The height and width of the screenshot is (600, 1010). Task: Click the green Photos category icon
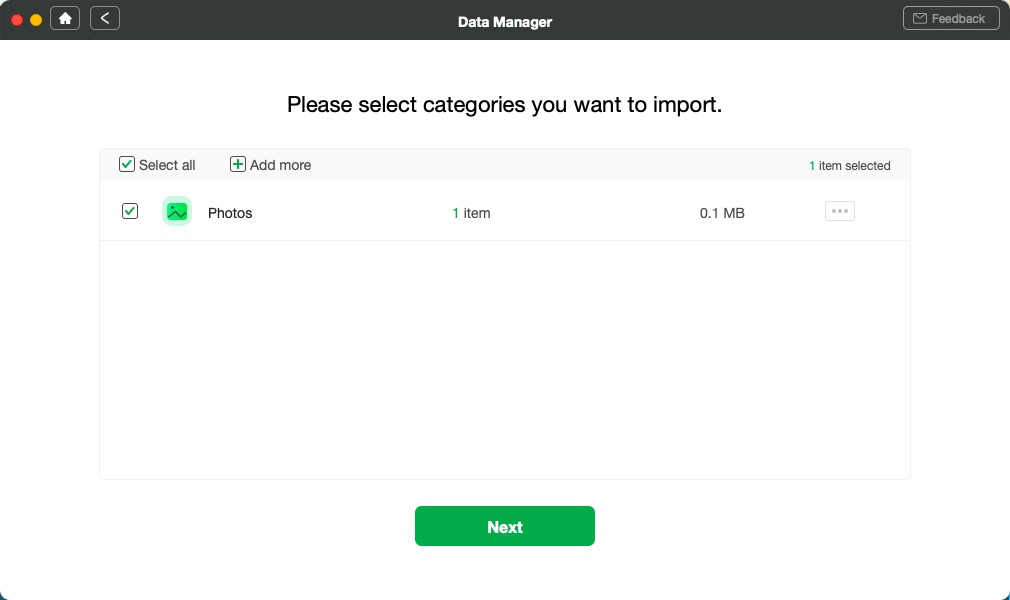pos(177,212)
